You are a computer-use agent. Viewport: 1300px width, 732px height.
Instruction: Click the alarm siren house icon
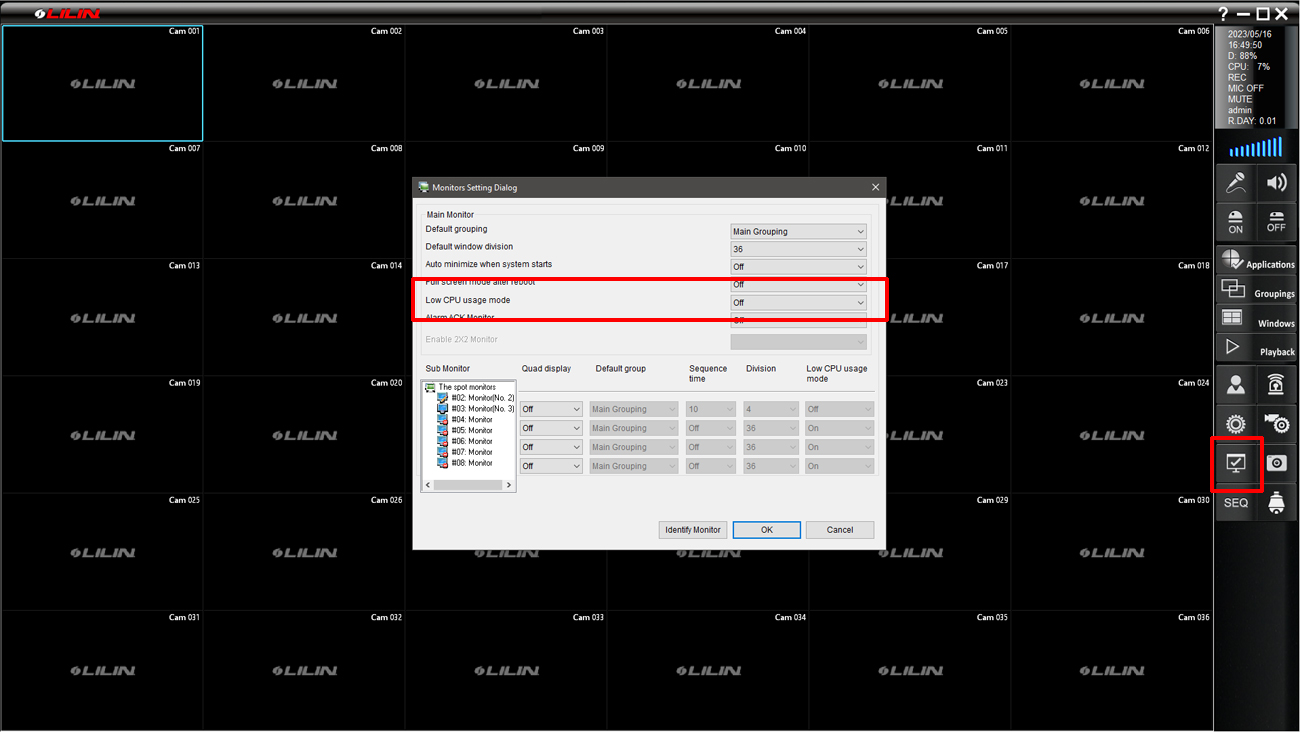(1276, 385)
